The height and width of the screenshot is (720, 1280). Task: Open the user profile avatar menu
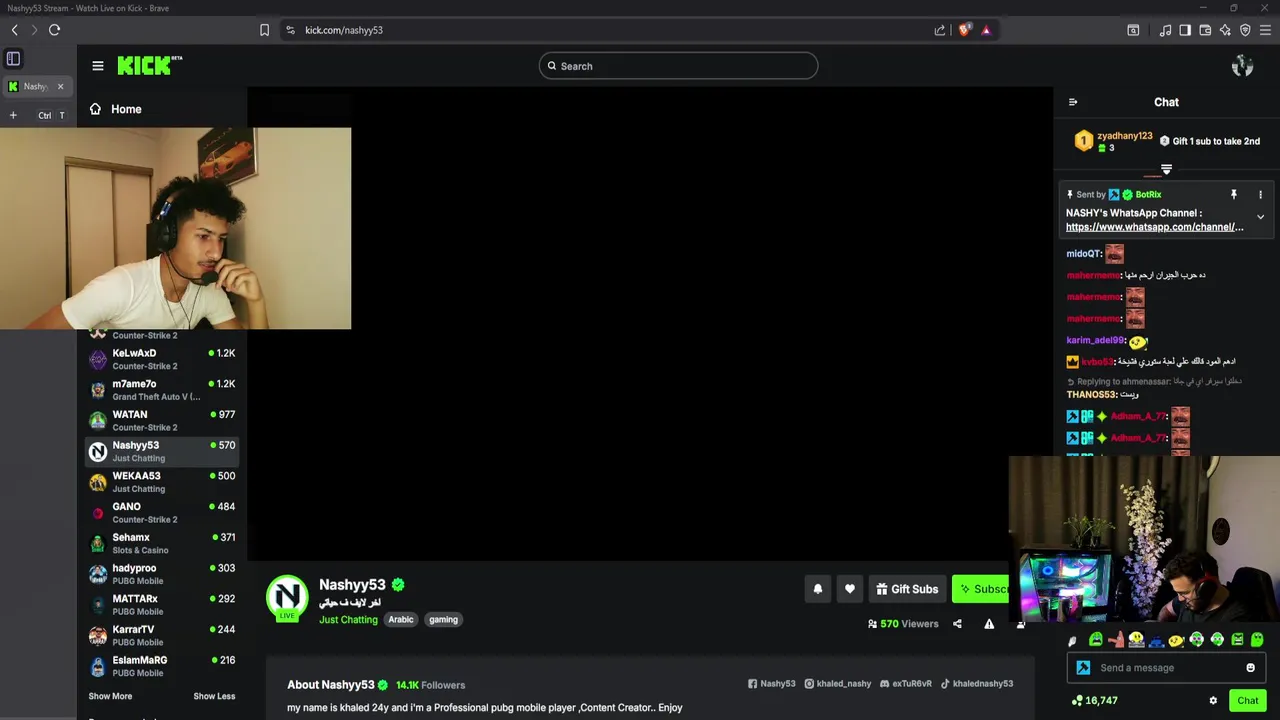[x=1243, y=66]
